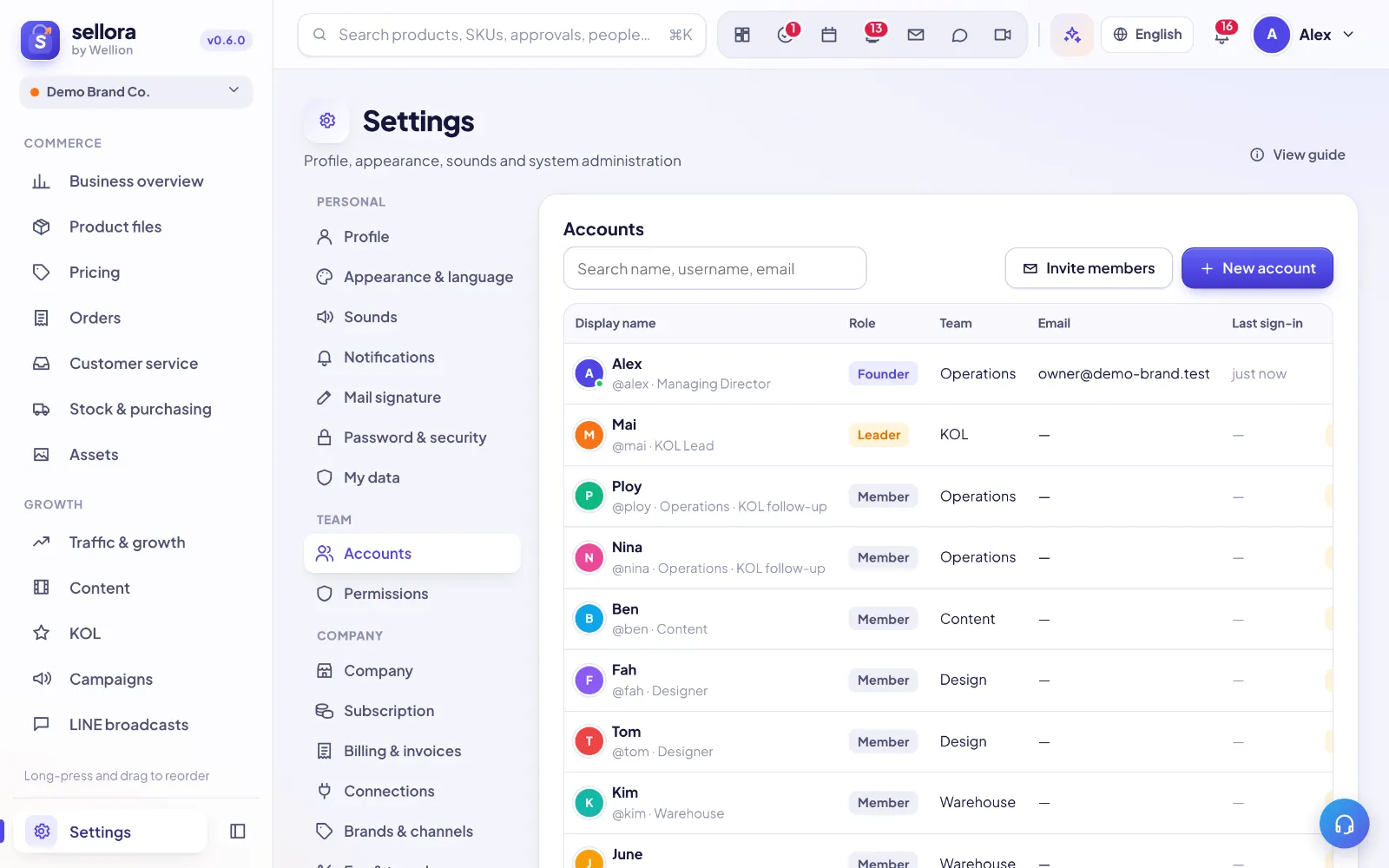Open Password & security settings
Viewport: 1389px width, 868px height.
412,437
